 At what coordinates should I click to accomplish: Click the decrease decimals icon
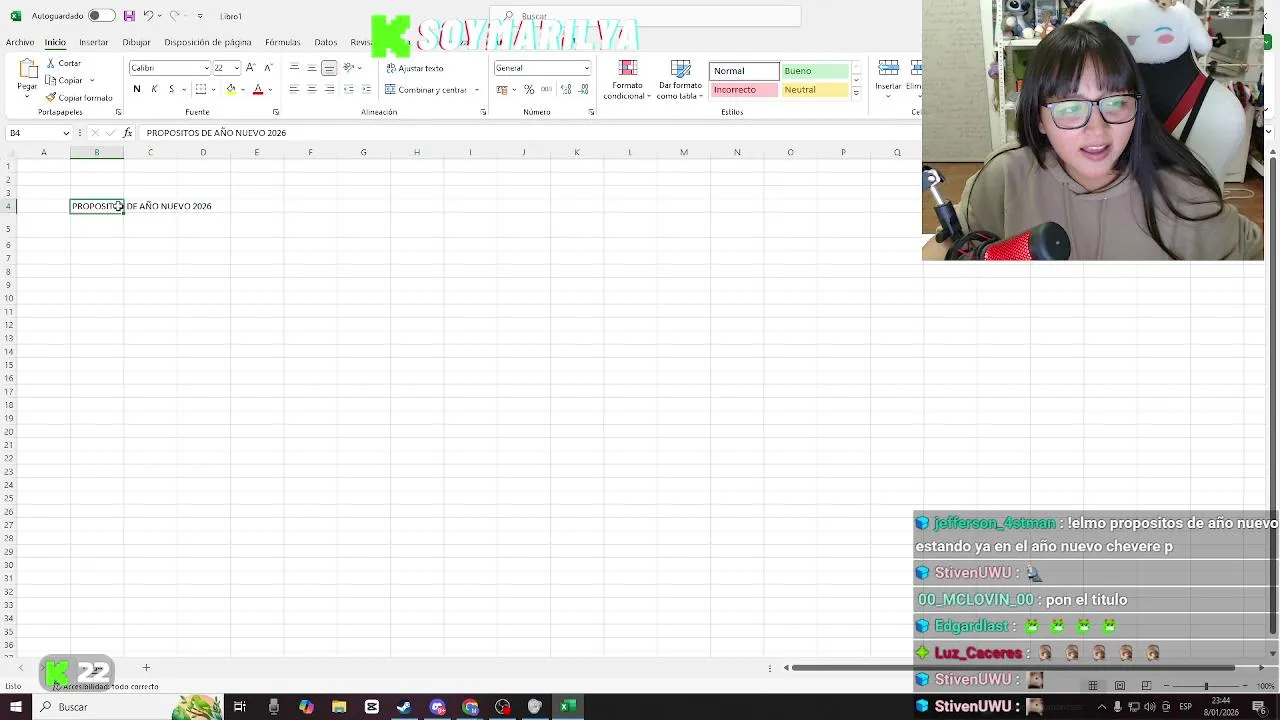pos(583,89)
